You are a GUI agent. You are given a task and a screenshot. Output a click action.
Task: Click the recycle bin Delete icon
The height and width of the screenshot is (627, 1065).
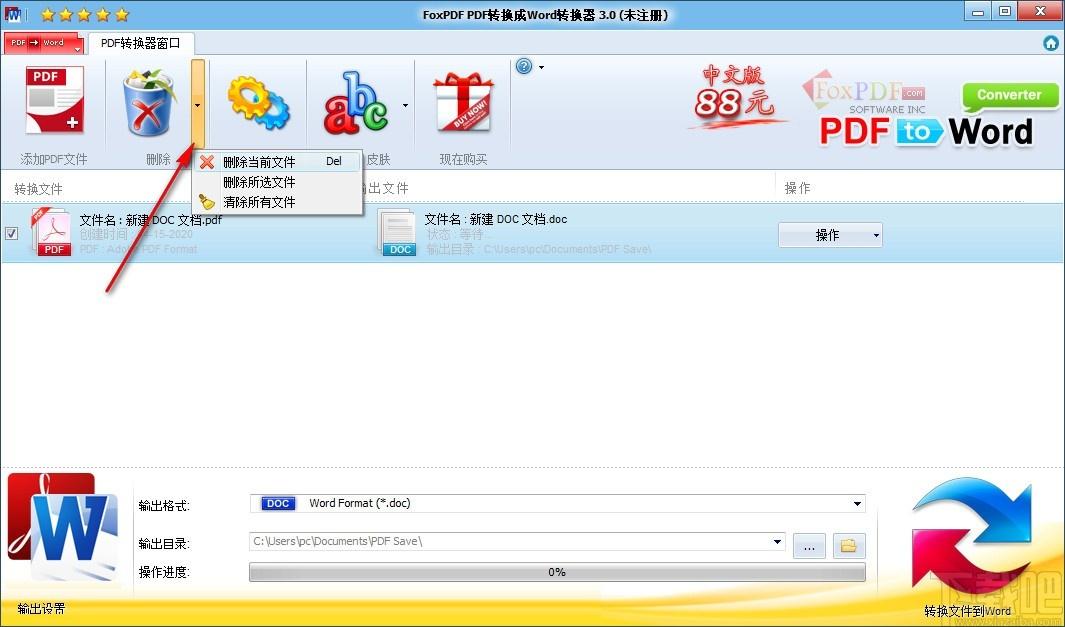tap(148, 102)
